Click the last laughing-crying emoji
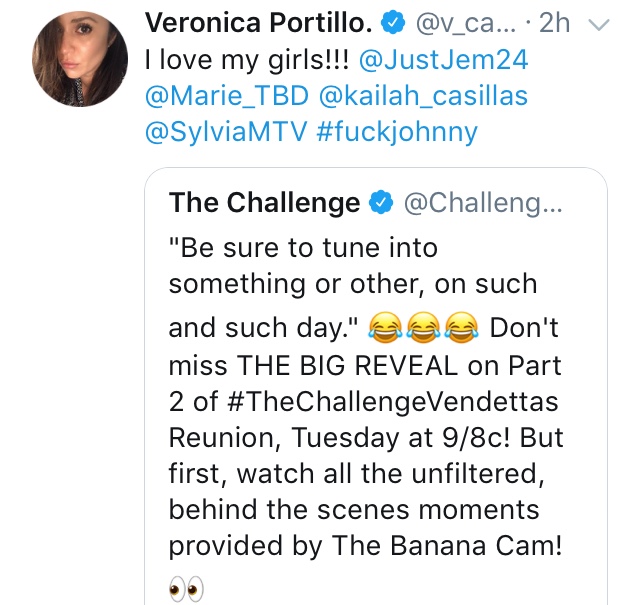This screenshot has height=605, width=640. click(462, 327)
